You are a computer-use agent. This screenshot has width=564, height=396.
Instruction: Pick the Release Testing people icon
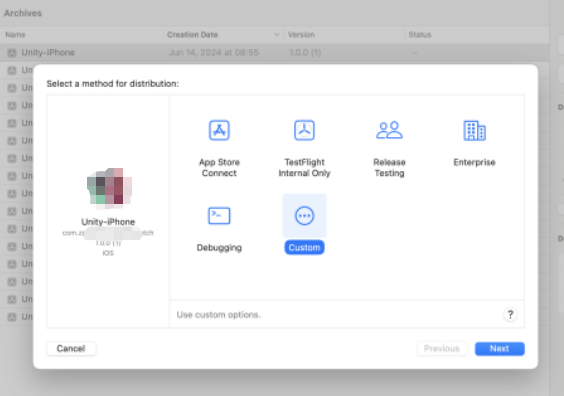pos(389,130)
